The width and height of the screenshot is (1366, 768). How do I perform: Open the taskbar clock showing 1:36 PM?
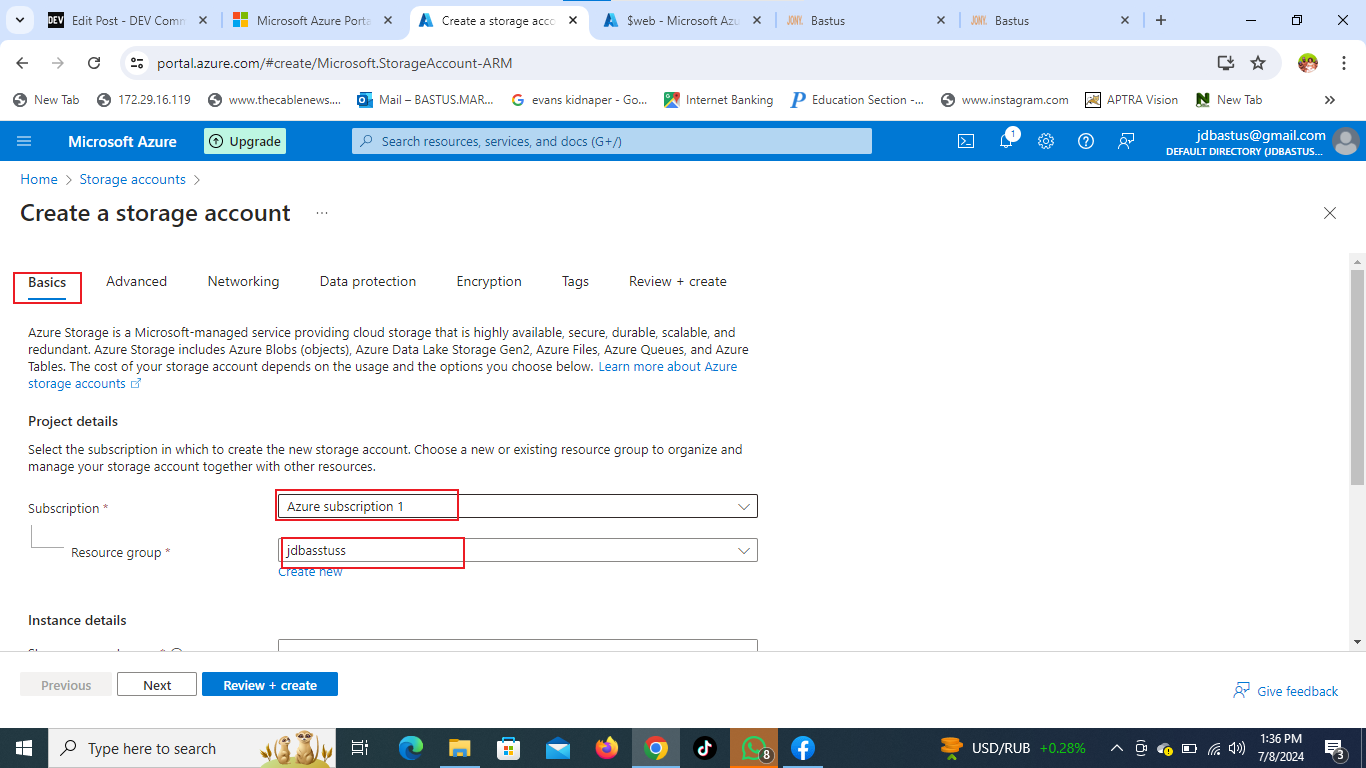[x=1281, y=748]
